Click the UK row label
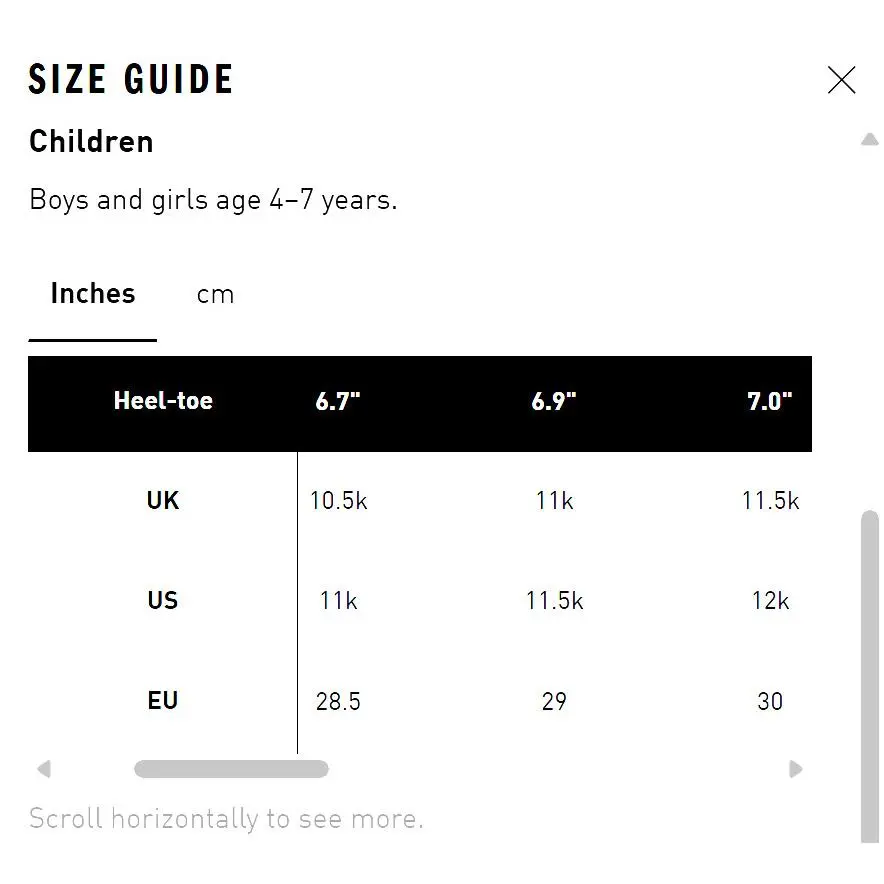Image resolution: width=884 pixels, height=884 pixels. (x=162, y=501)
